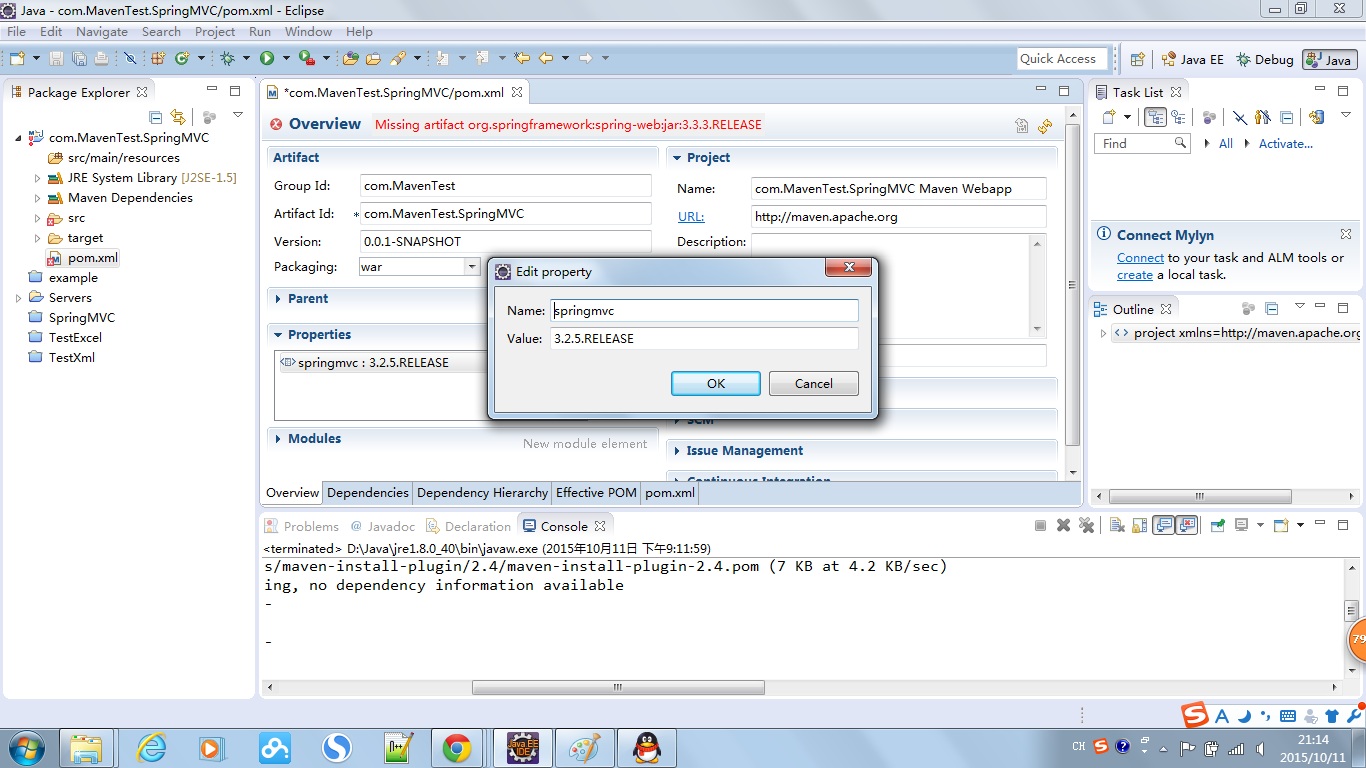Open the QQ penguin taskbar icon

click(646, 747)
